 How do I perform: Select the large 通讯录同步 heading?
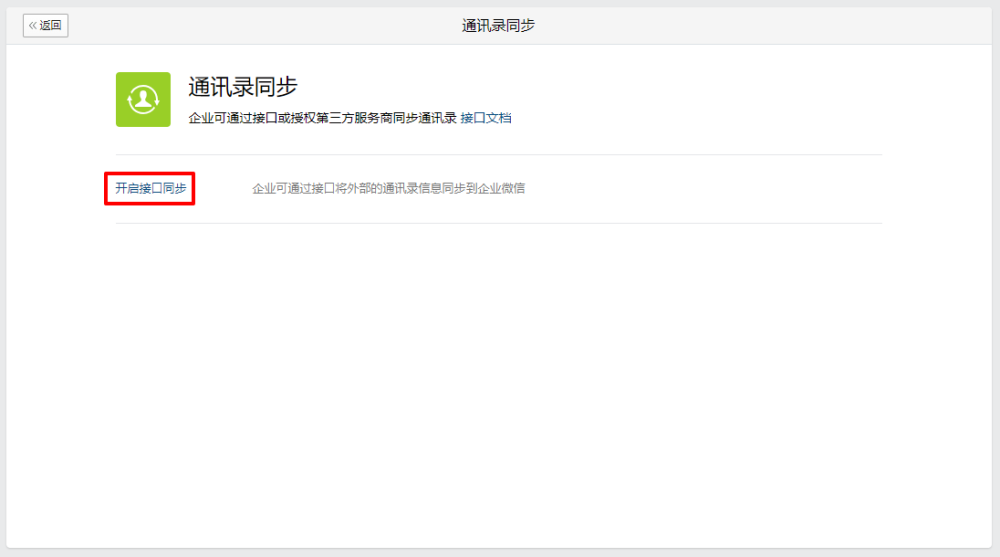pos(243,87)
